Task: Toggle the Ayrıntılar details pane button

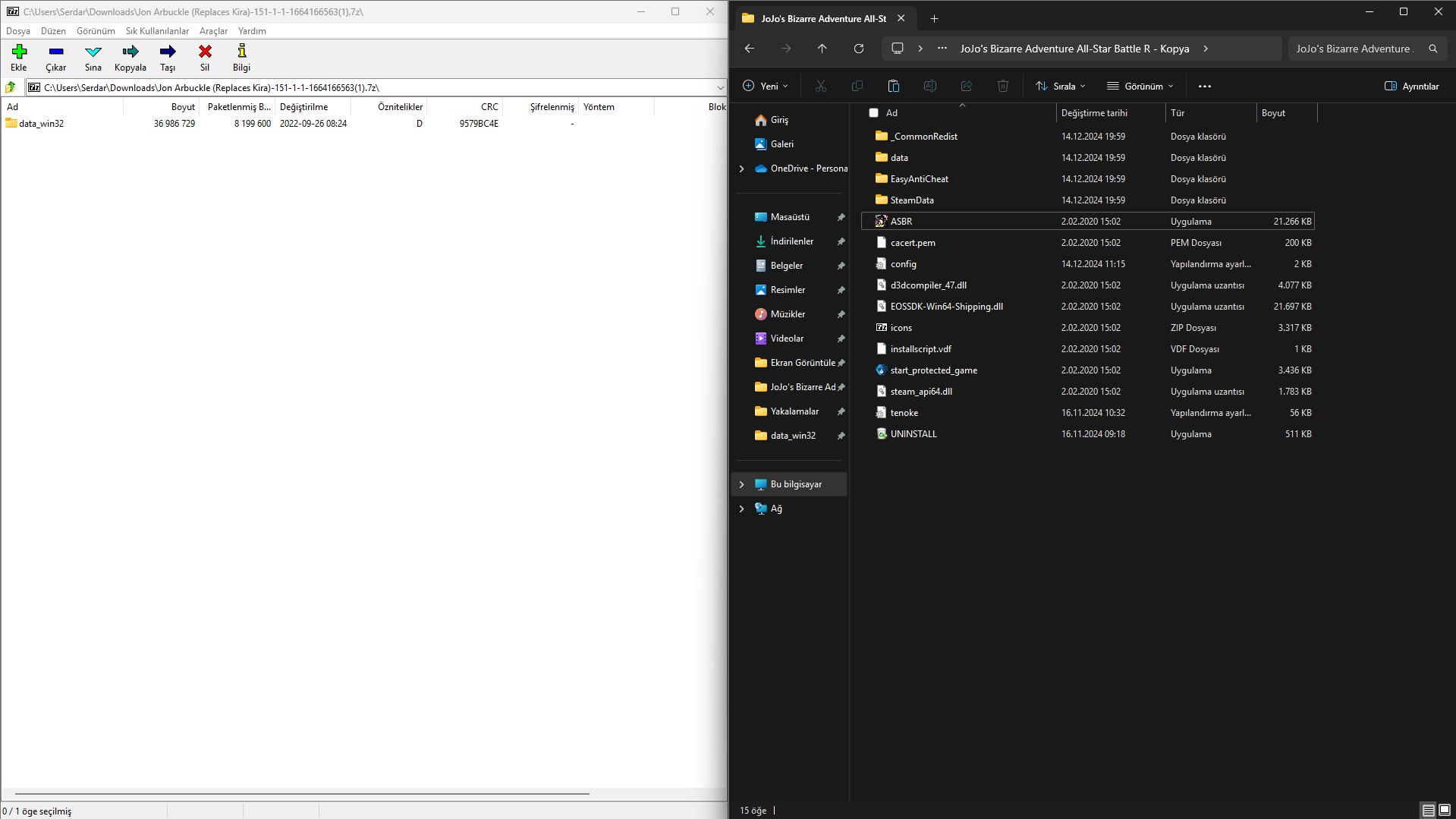Action: [x=1411, y=87]
